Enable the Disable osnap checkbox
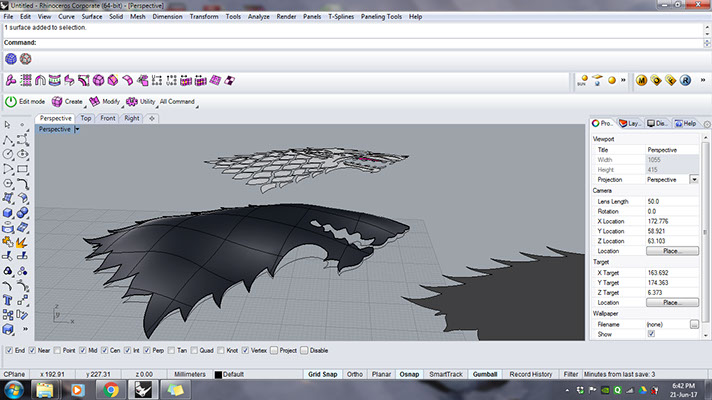712x400 pixels. 304,351
